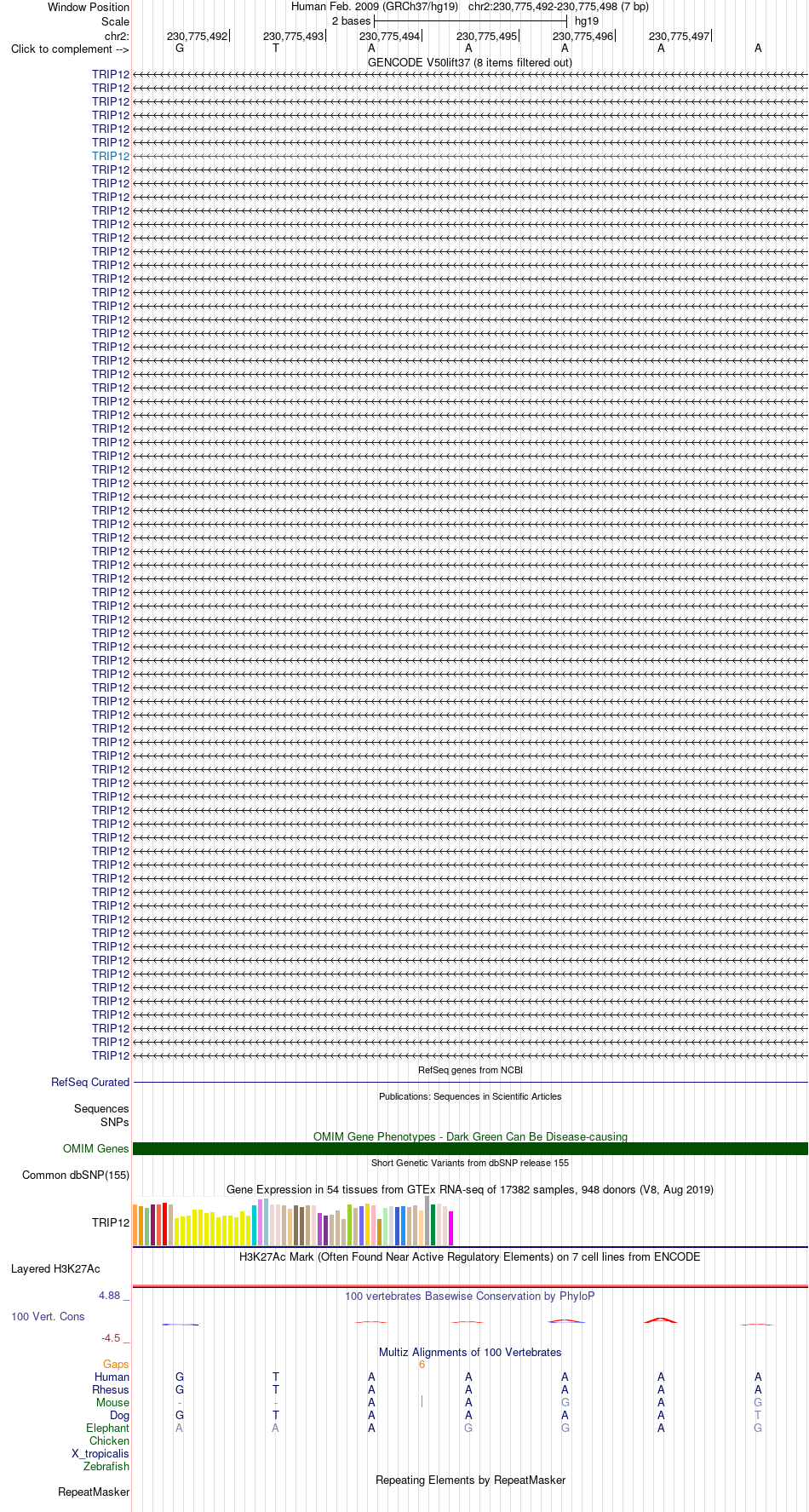
Task: Click the OMIM Genes track label
Action: tap(96, 1148)
